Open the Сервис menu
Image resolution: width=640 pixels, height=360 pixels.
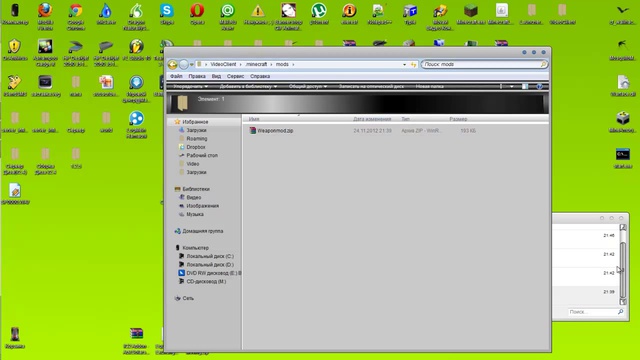click(x=236, y=76)
